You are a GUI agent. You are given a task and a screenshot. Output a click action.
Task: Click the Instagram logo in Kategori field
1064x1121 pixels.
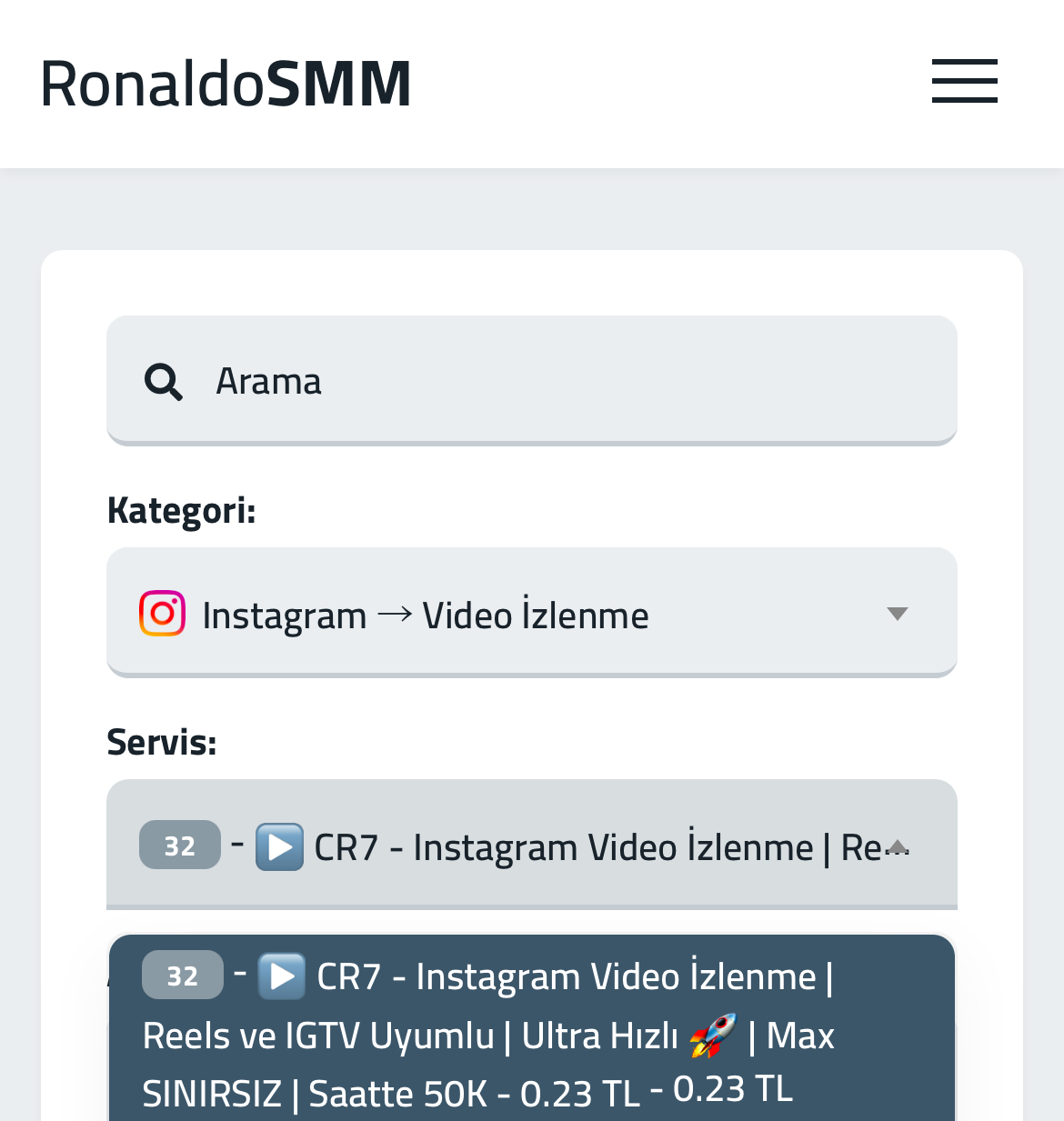(x=163, y=614)
